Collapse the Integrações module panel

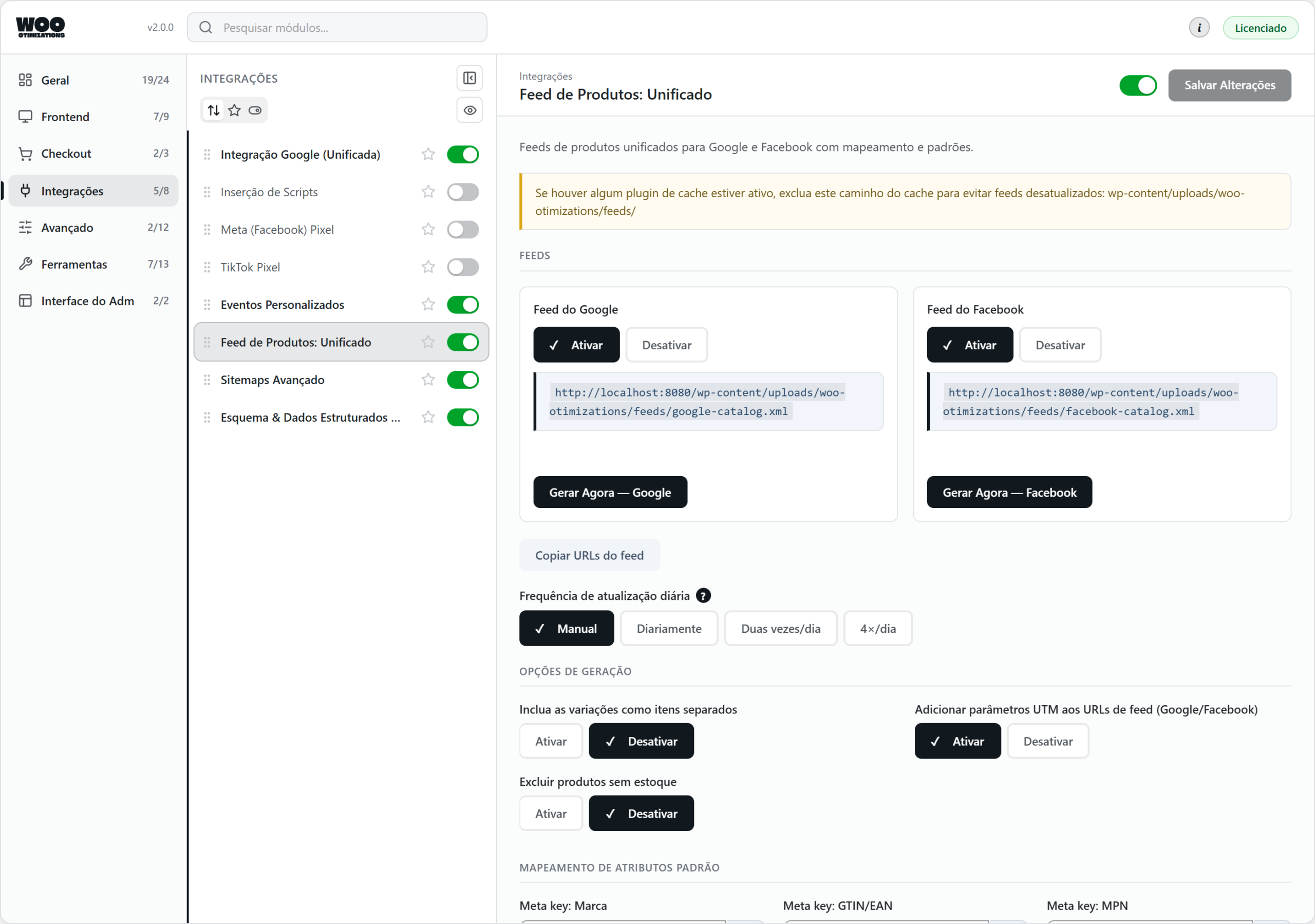click(469, 78)
